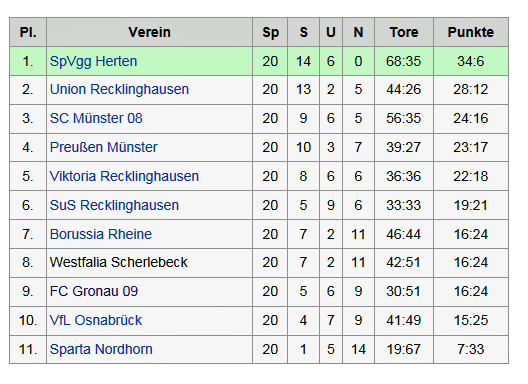Click the N column header
528x384 pixels.
click(358, 32)
